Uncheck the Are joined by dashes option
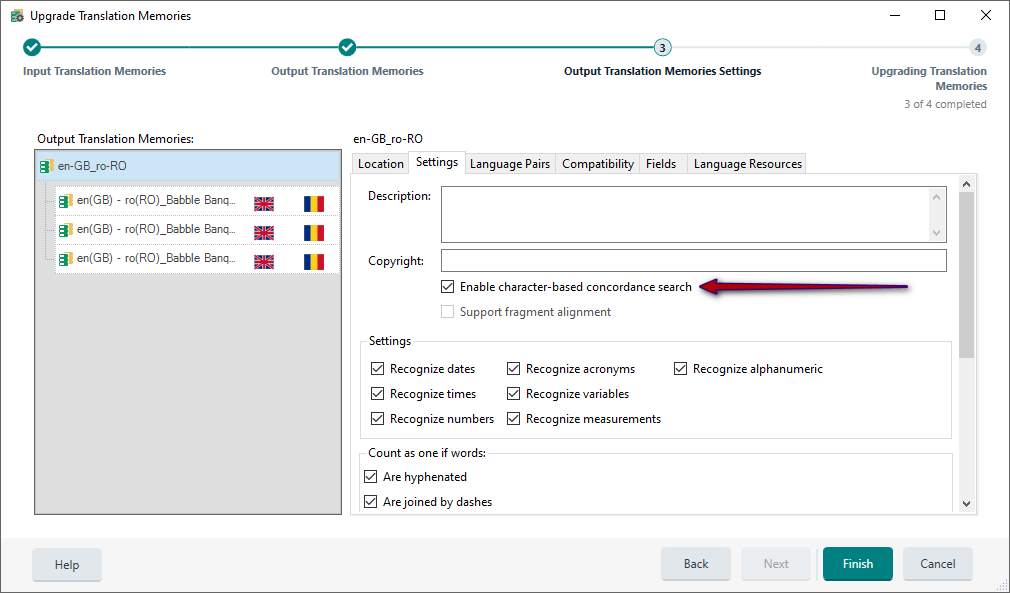Viewport: 1010px width, 593px height. click(x=371, y=501)
